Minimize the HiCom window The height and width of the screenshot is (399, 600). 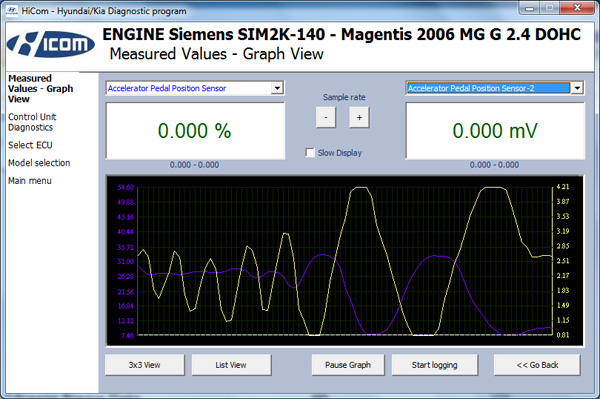point(530,8)
